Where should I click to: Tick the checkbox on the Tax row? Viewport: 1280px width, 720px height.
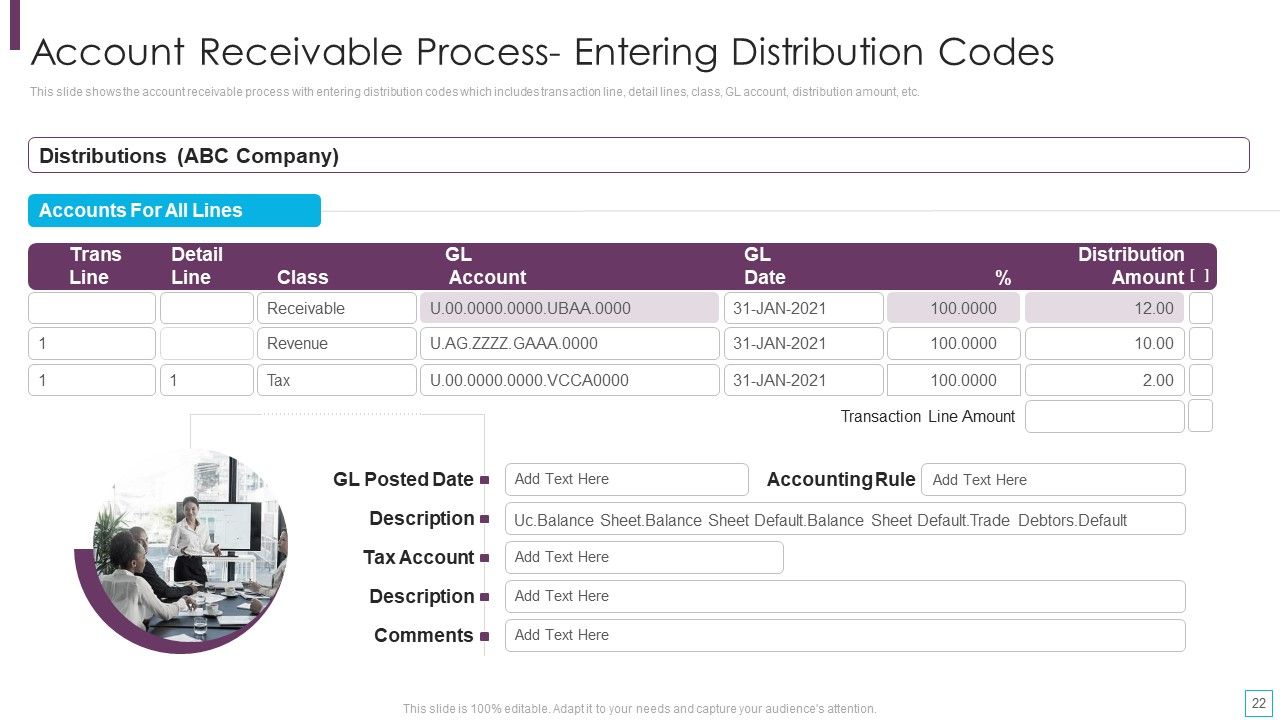tap(1201, 380)
